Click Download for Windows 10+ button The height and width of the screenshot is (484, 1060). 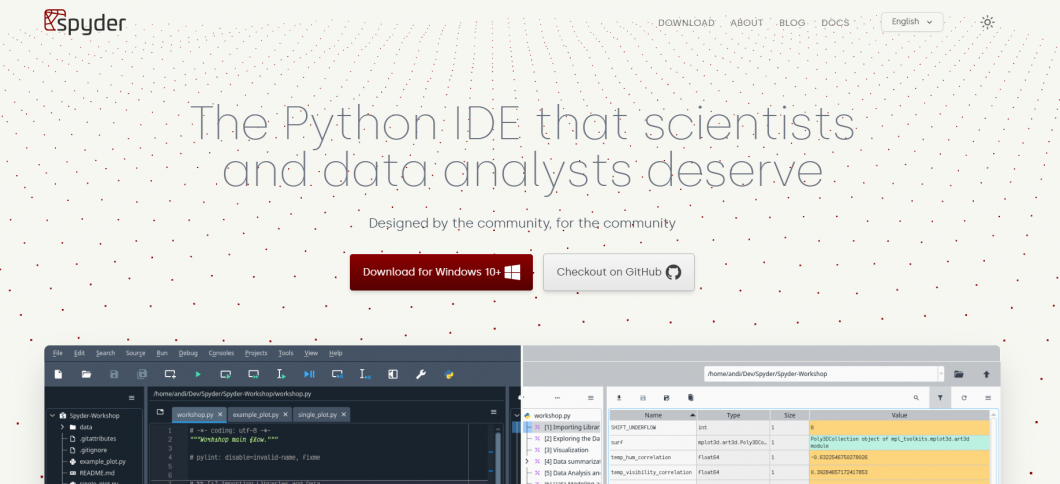point(441,272)
